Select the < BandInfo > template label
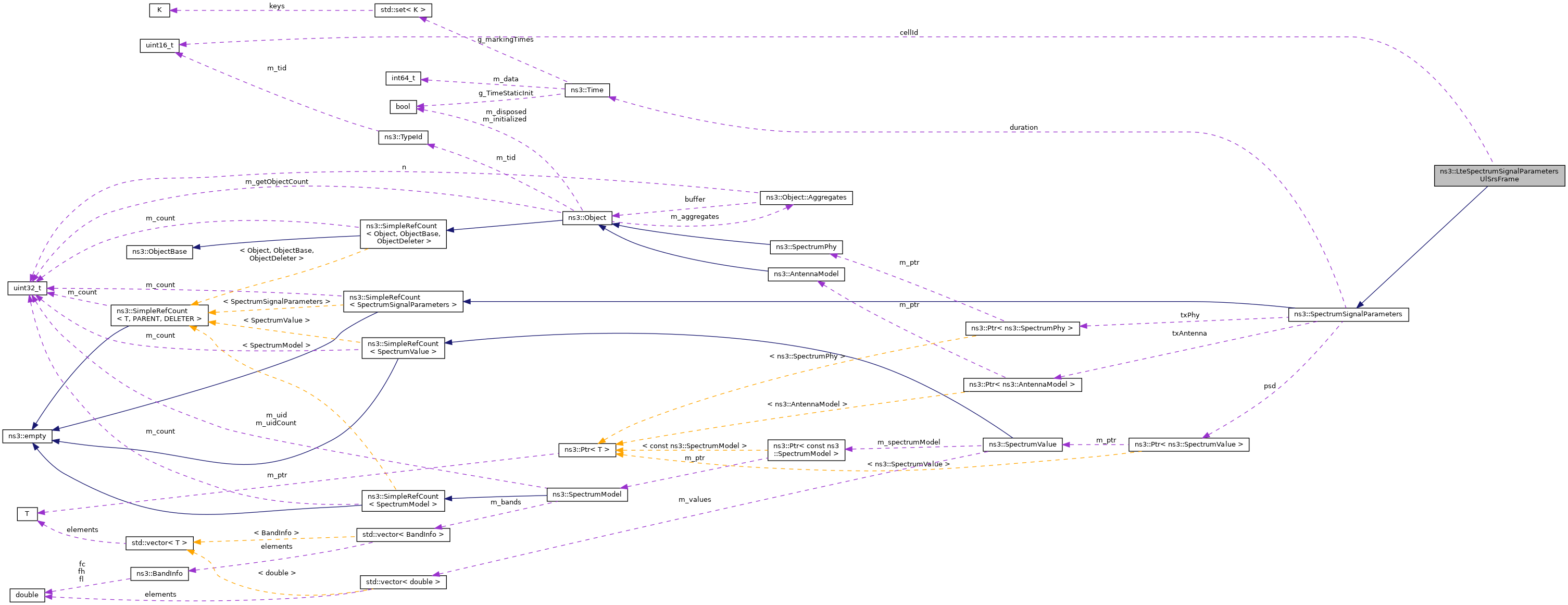 [277, 533]
